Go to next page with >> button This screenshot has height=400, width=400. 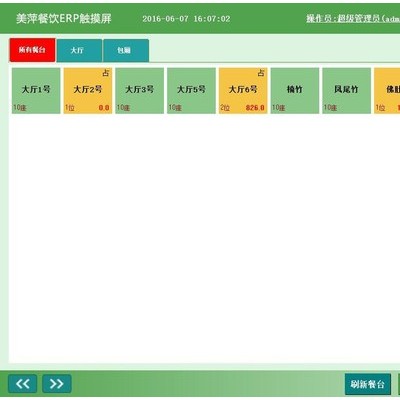tap(57, 384)
